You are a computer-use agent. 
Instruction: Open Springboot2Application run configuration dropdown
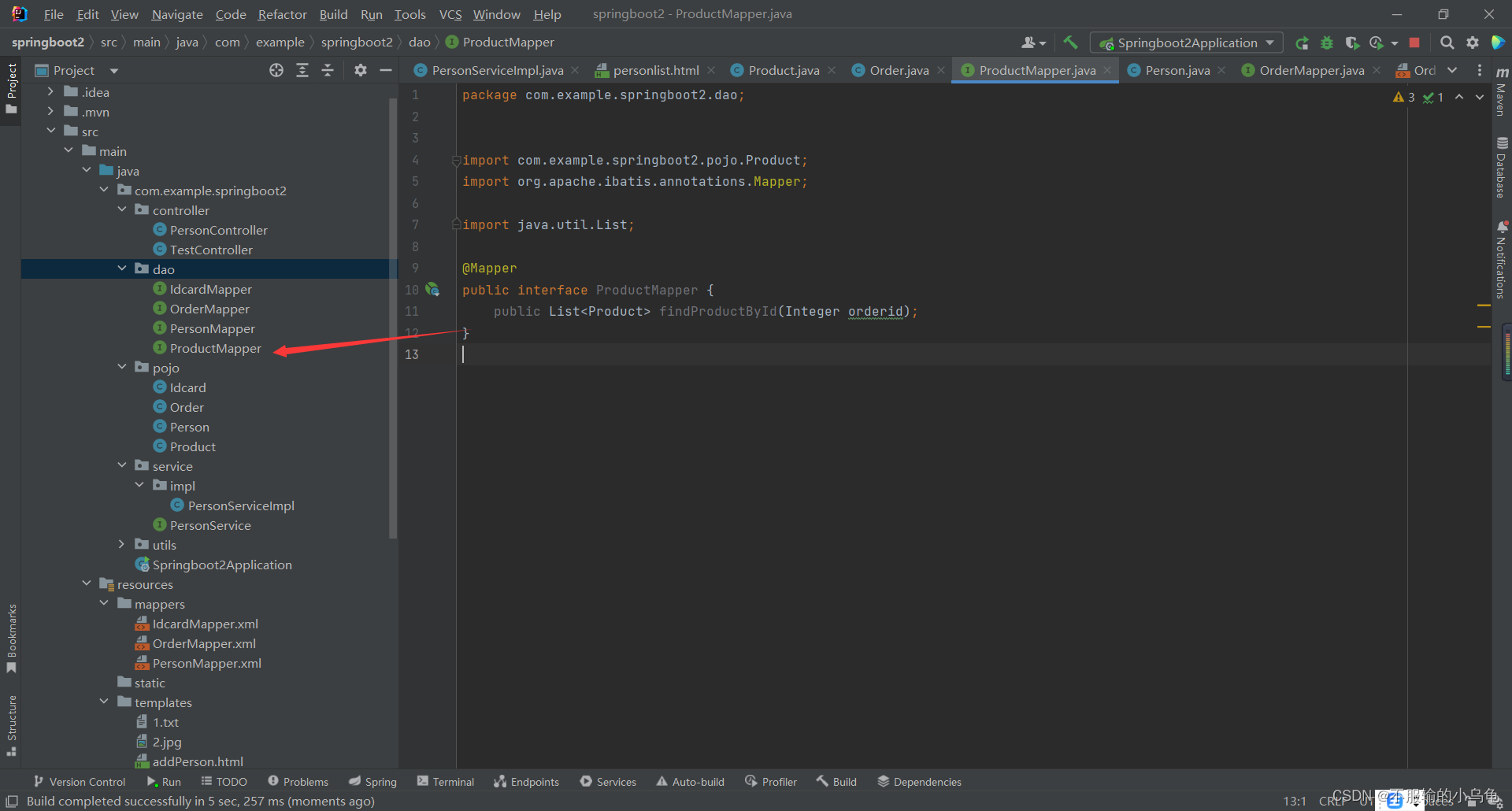click(1187, 43)
